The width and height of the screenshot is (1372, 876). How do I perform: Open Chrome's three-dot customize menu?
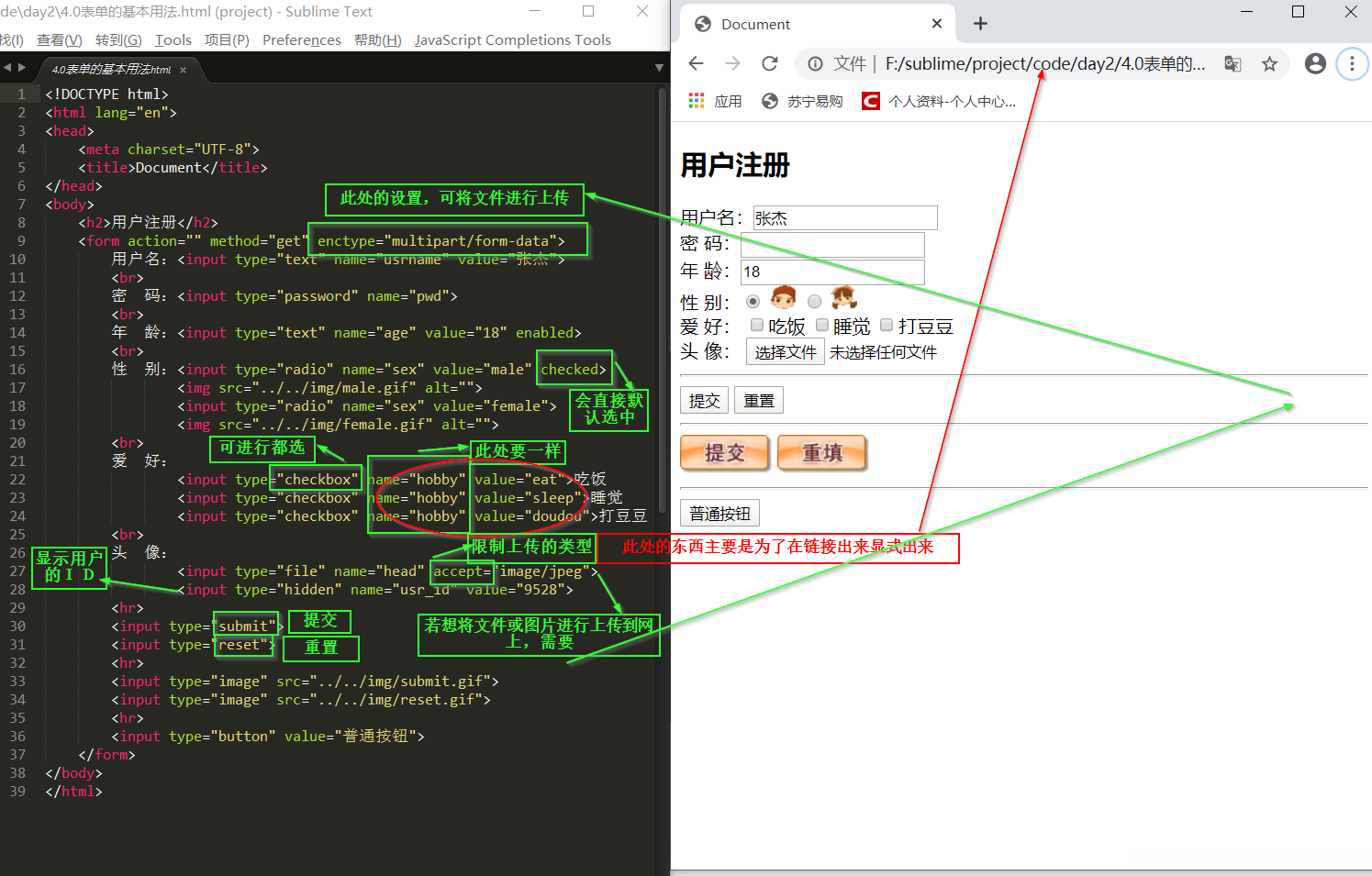[x=1352, y=63]
